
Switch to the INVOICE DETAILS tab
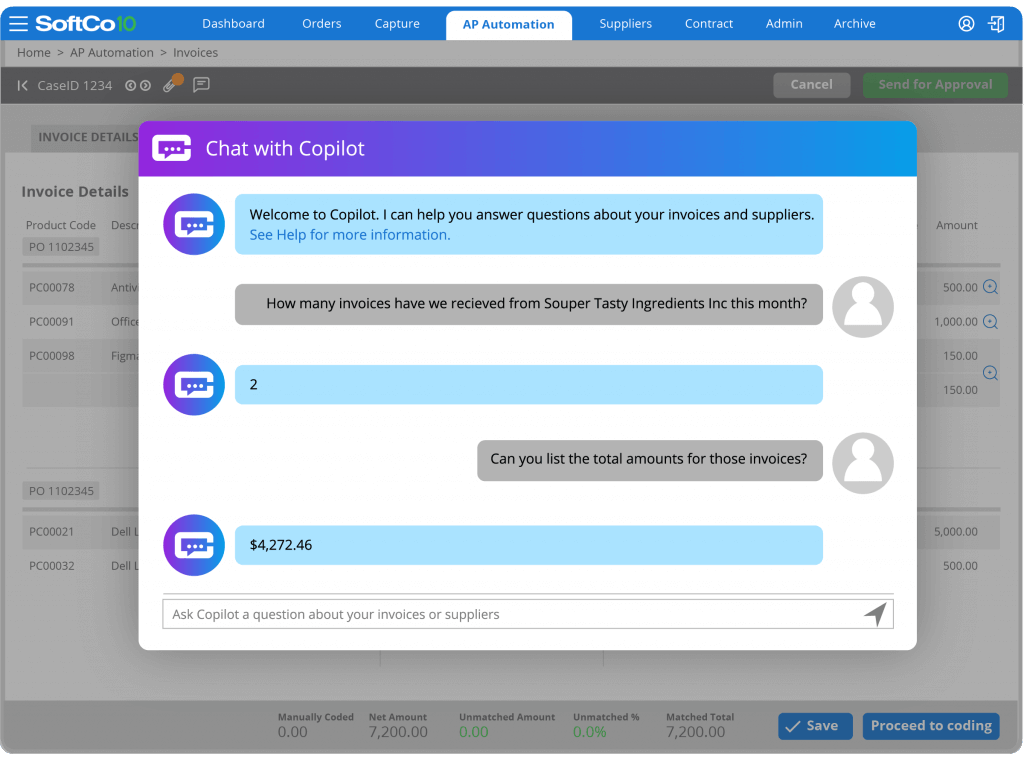(x=86, y=137)
